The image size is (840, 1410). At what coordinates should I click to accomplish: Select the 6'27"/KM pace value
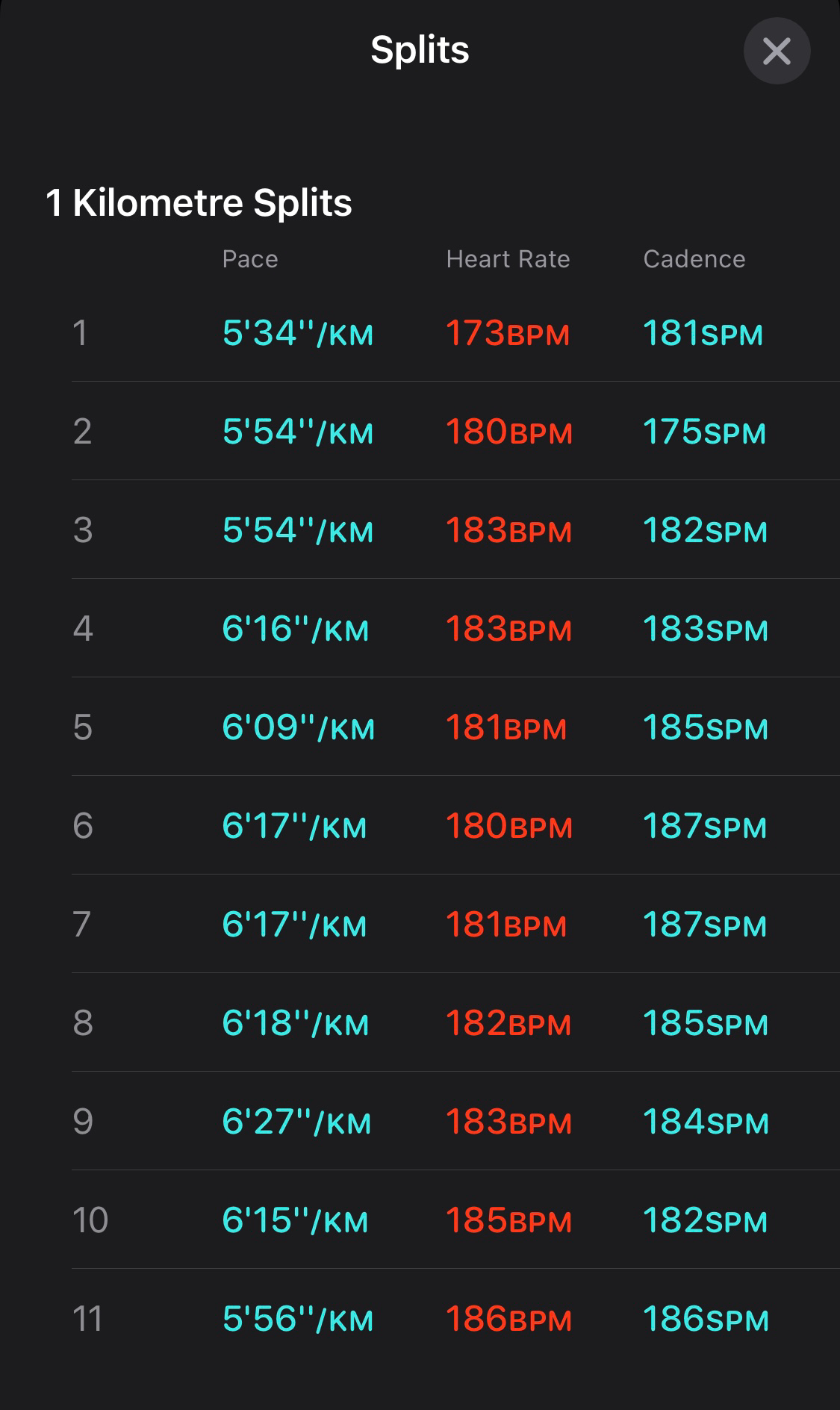pyautogui.click(x=296, y=1122)
